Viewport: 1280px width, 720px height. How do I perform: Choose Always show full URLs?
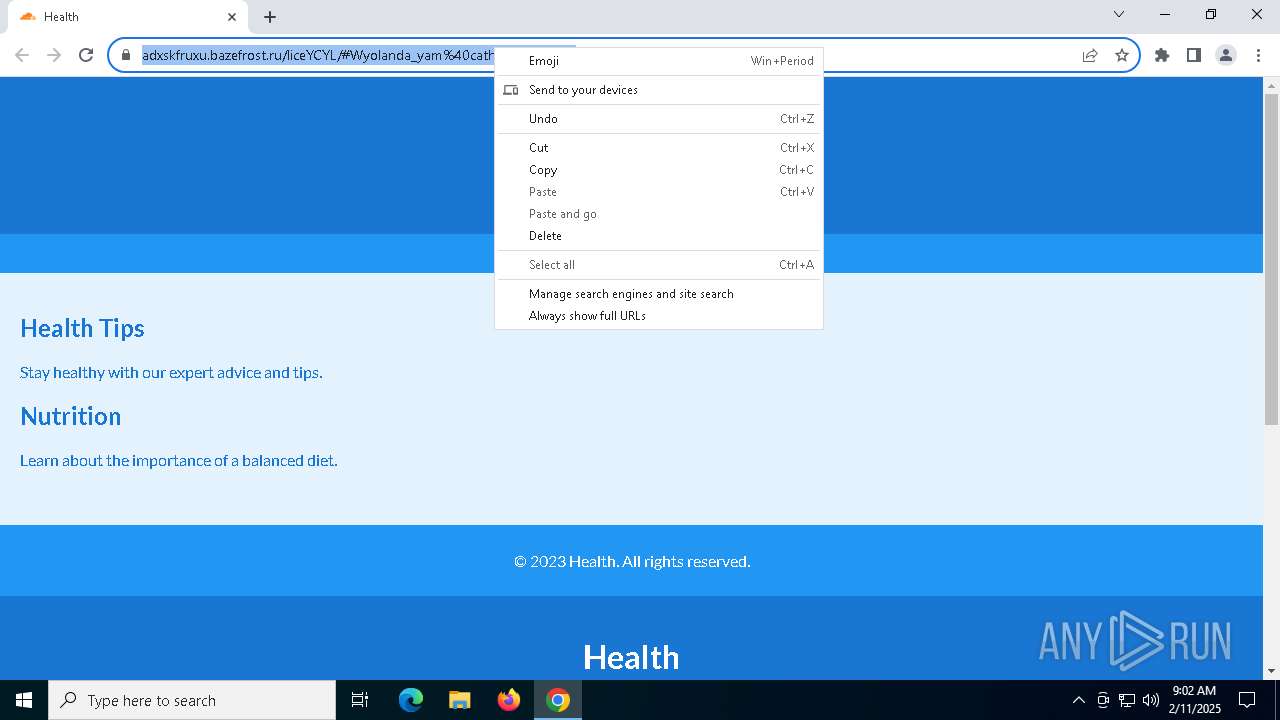coord(659,316)
